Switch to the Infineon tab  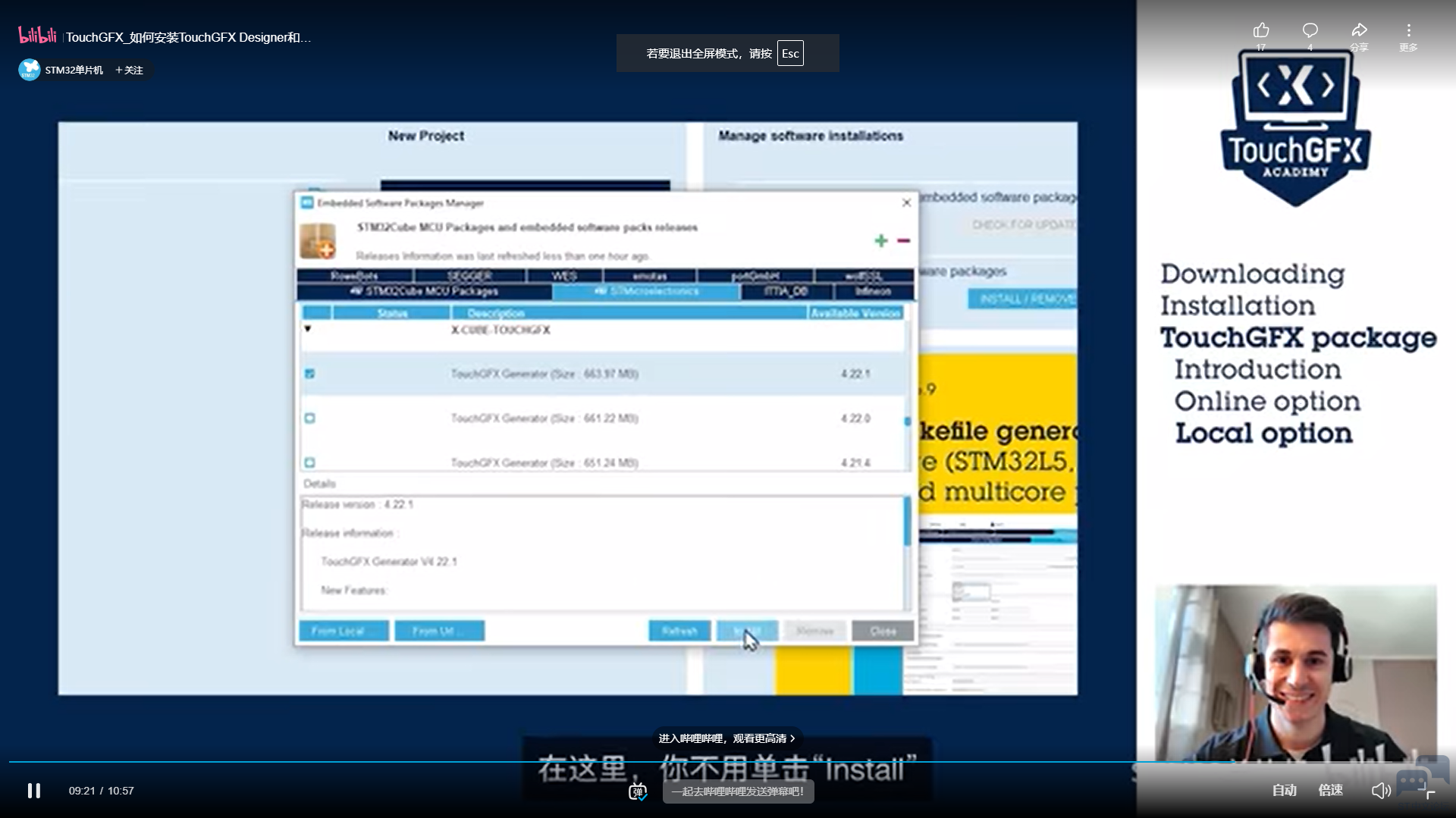(x=874, y=291)
